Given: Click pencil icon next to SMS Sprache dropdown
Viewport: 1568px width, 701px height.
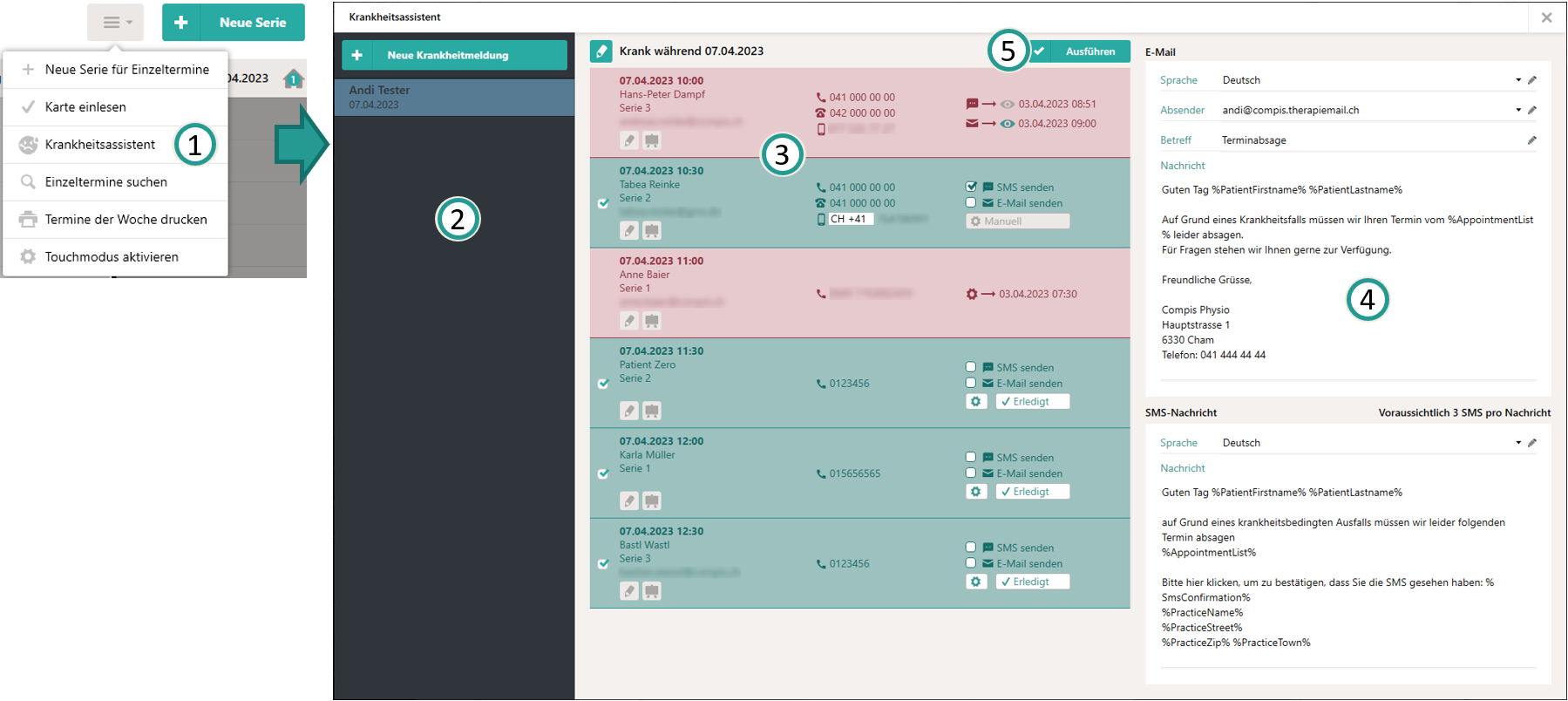Looking at the screenshot, I should (1531, 443).
